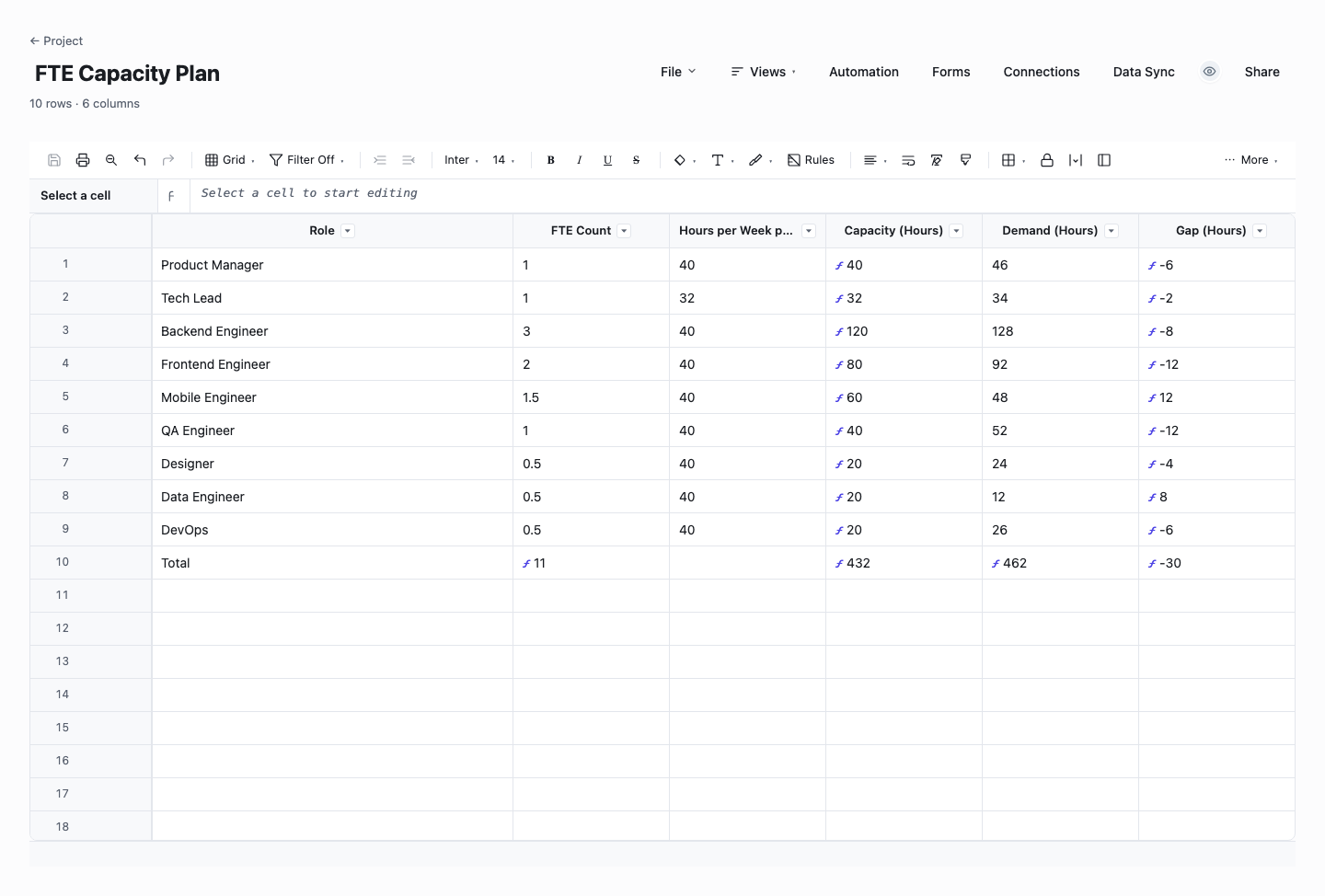Open the Forms menu item

pos(951,72)
